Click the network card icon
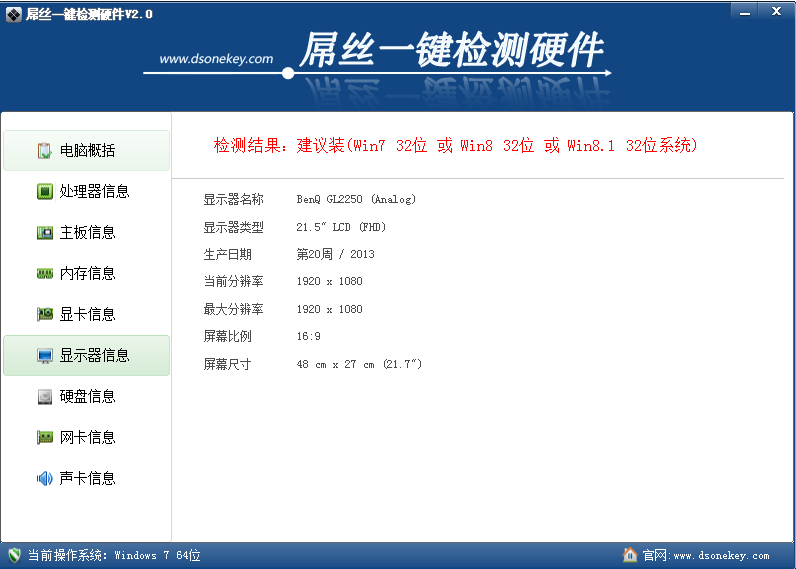The height and width of the screenshot is (569, 796). (45, 438)
